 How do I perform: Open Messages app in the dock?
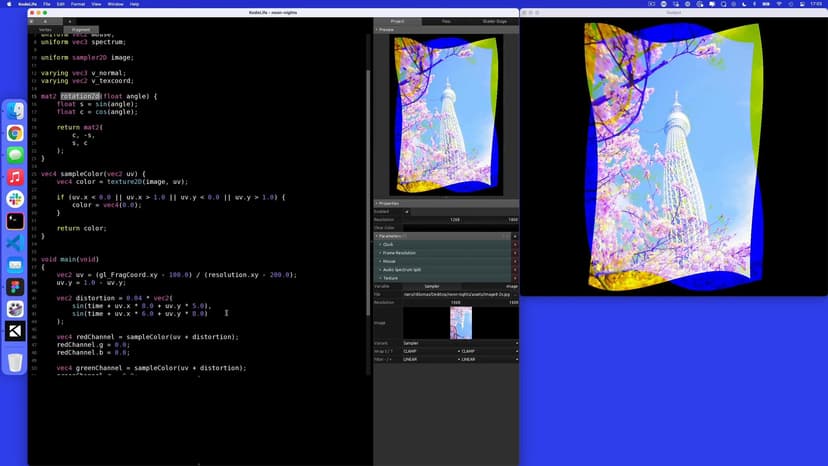[15, 155]
